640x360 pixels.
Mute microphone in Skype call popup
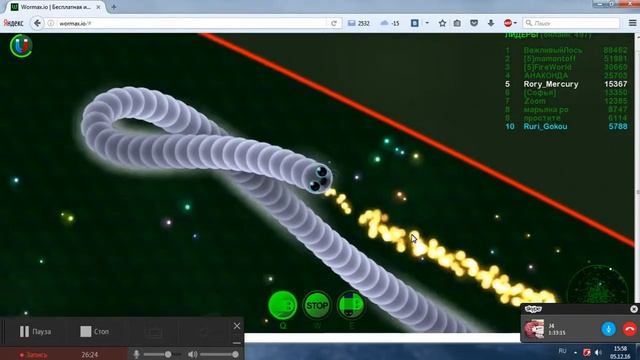coord(608,329)
